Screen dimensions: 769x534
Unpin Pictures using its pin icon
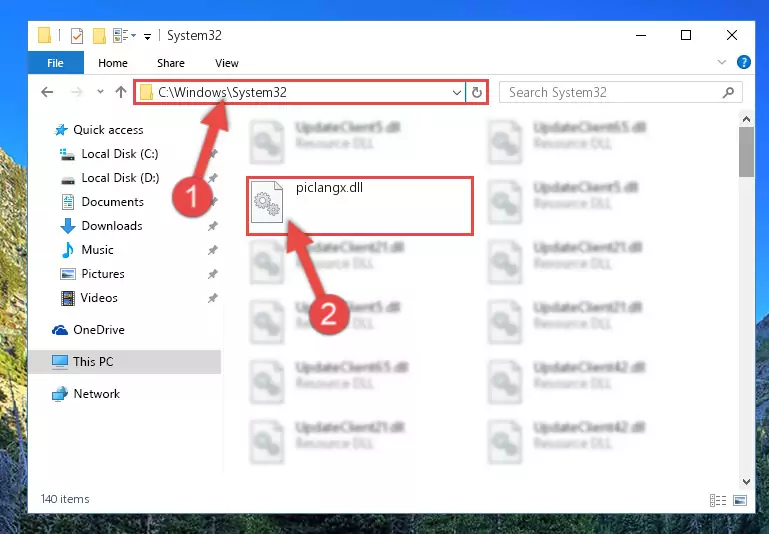coord(212,274)
